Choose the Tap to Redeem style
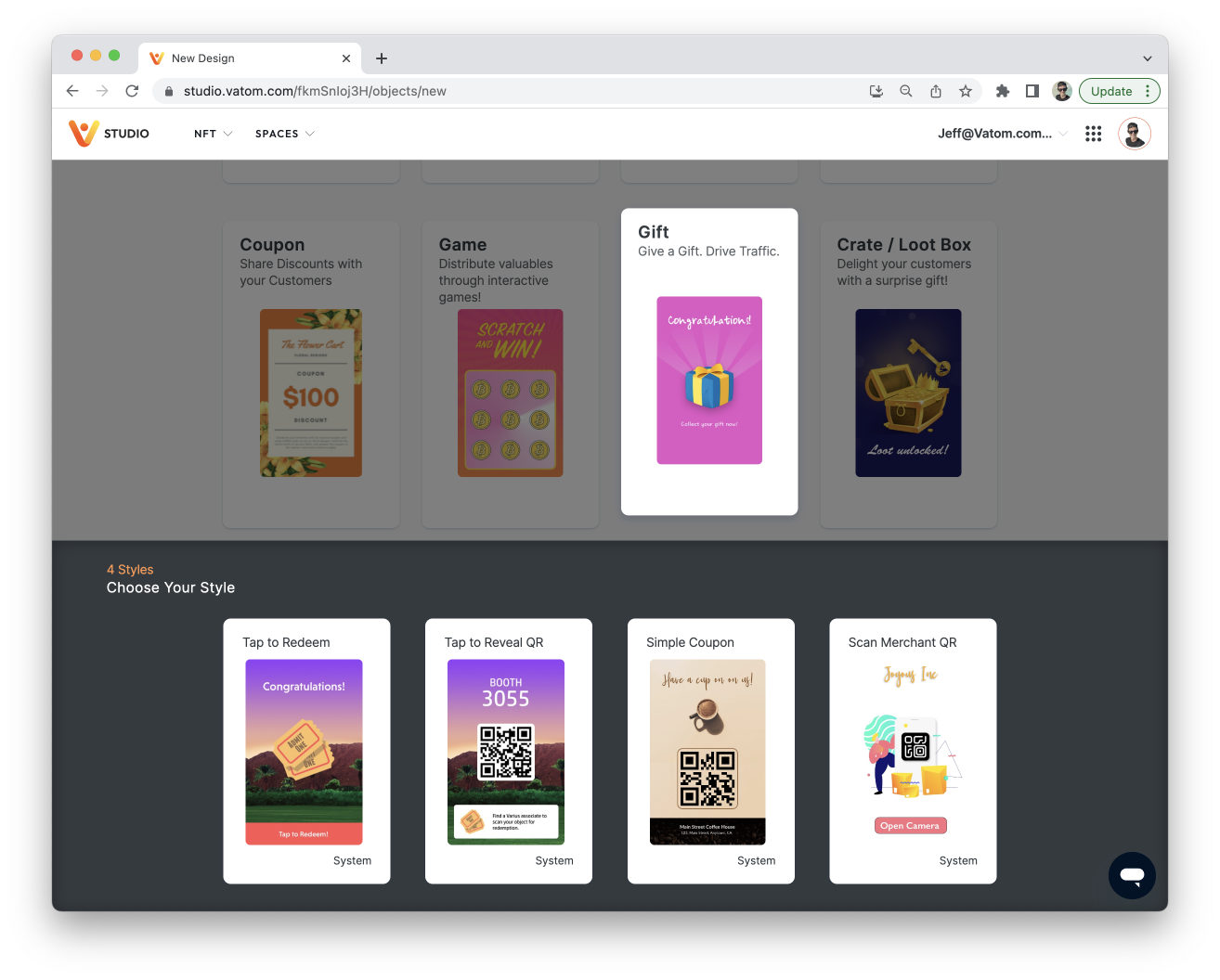The image size is (1220, 980). (x=306, y=751)
